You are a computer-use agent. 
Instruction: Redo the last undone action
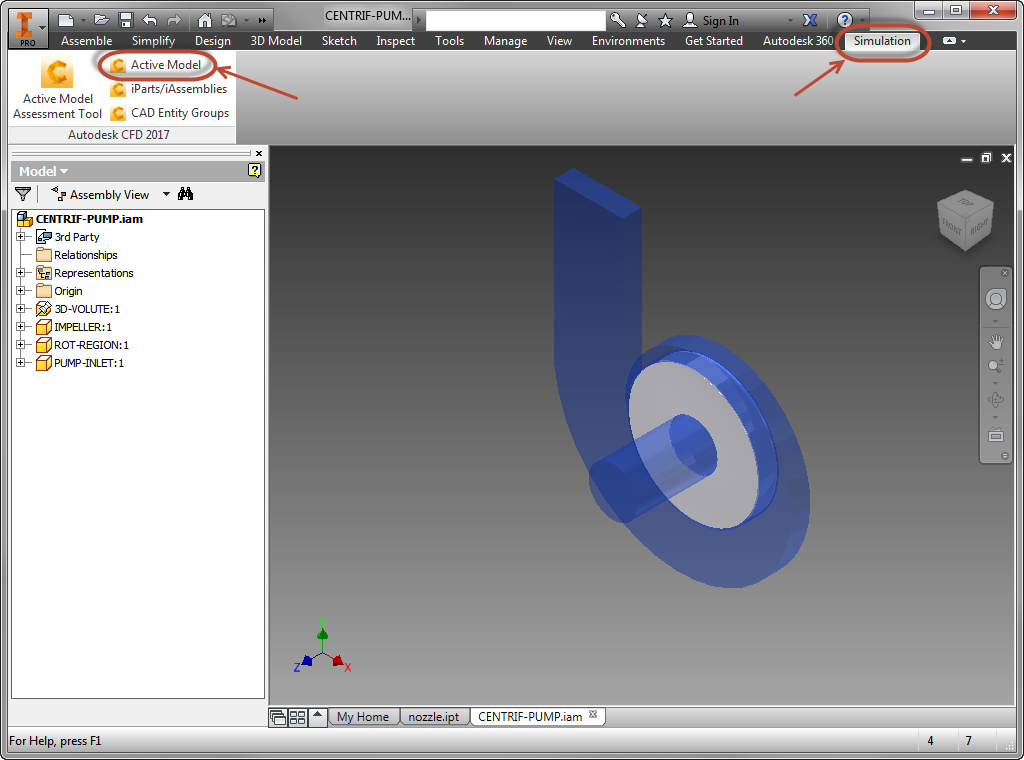(174, 20)
